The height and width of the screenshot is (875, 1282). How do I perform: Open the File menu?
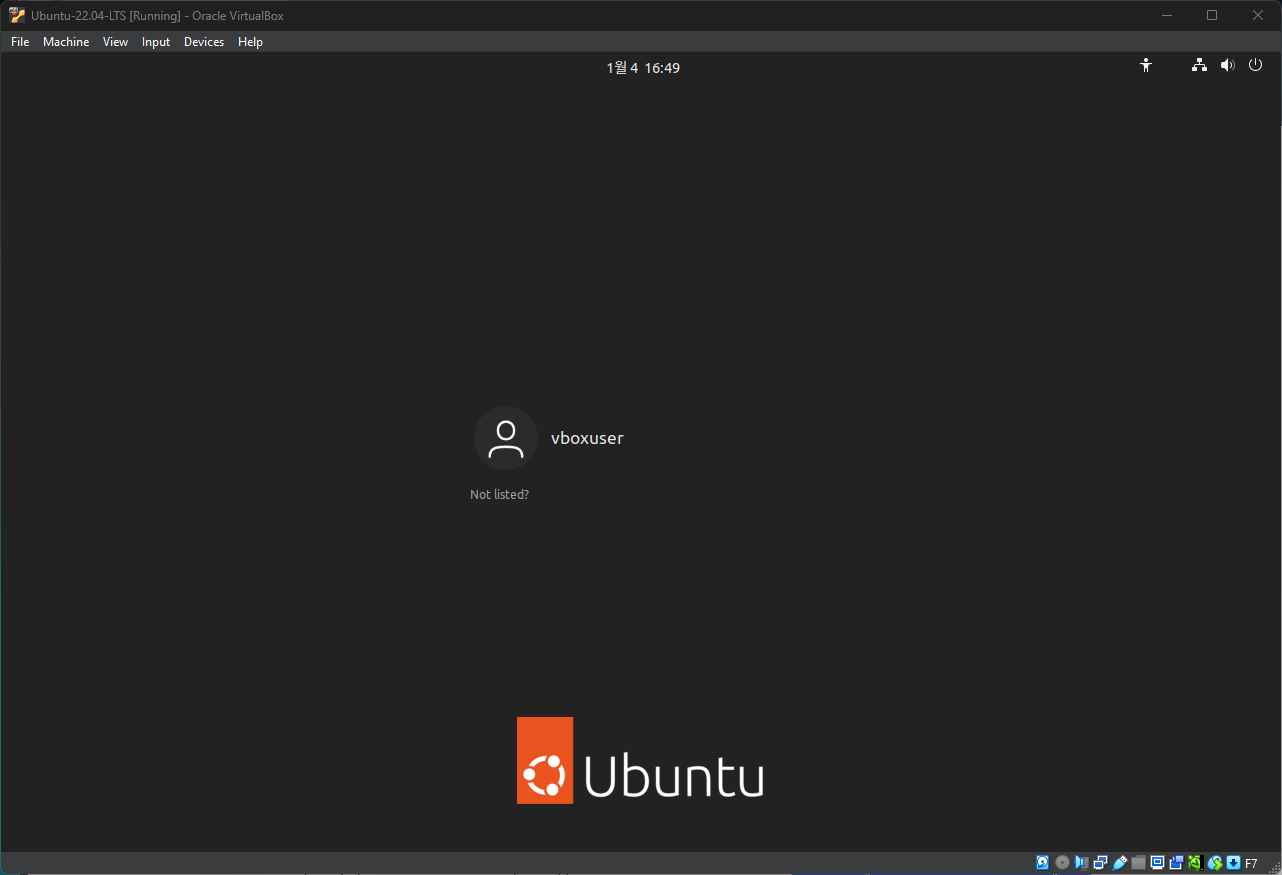(20, 42)
